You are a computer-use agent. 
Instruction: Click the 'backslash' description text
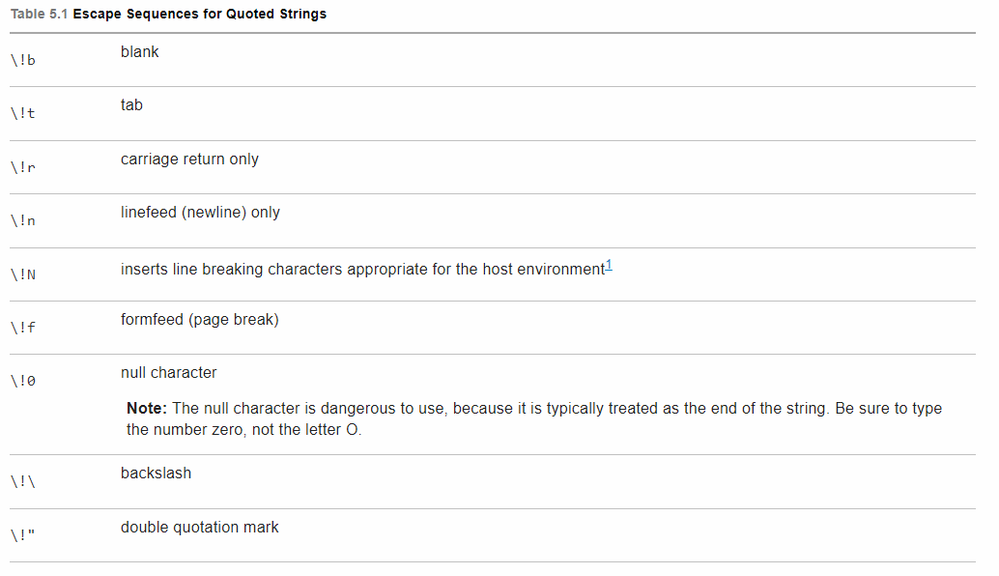[x=155, y=473]
